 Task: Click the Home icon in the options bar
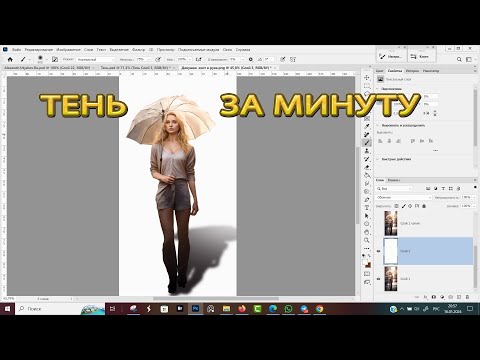(10, 59)
